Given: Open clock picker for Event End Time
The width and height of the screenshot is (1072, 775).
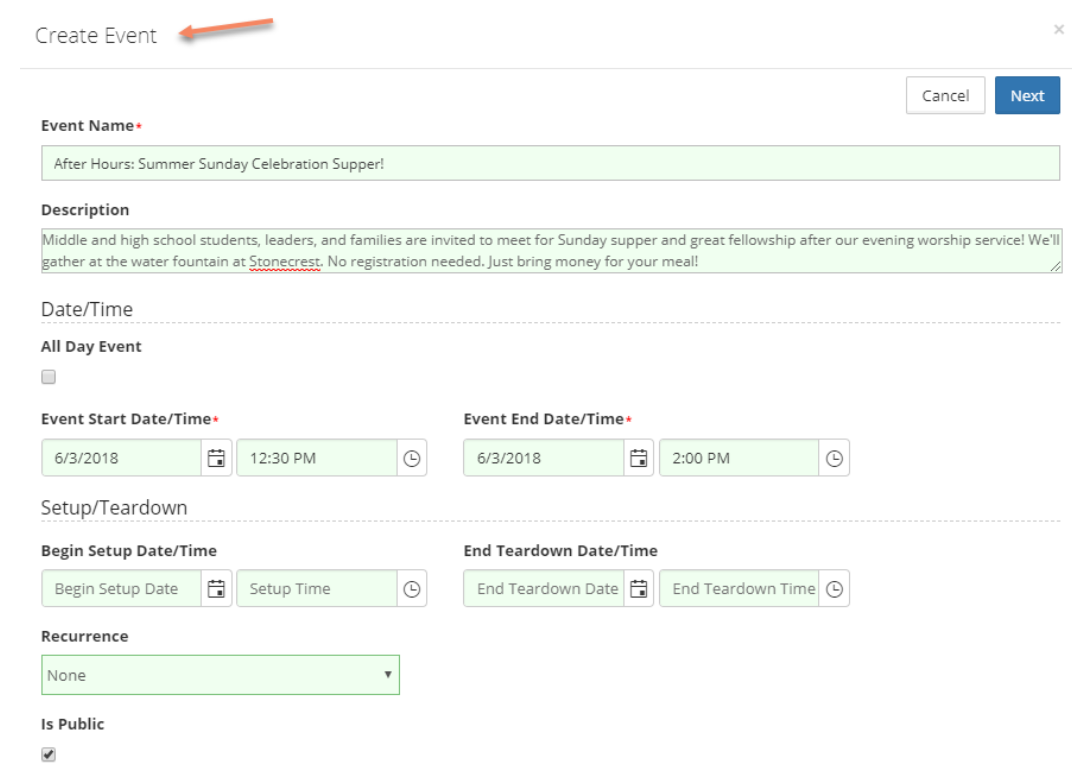Looking at the screenshot, I should coord(834,458).
